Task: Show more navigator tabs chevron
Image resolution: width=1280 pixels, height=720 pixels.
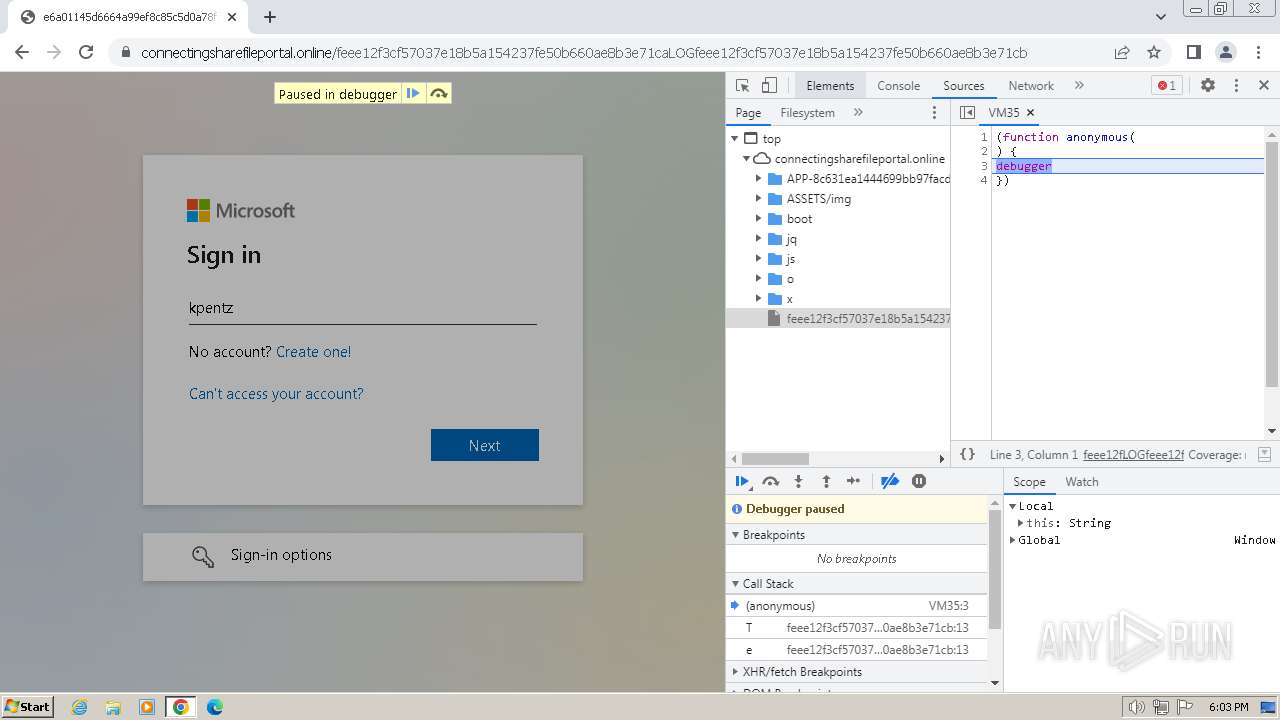Action: pyautogui.click(x=858, y=113)
